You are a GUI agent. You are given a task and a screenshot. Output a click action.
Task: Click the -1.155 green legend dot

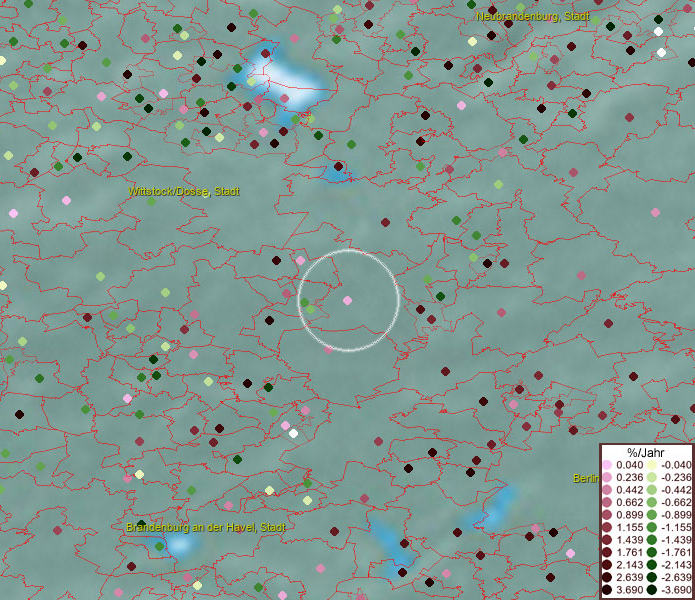coord(652,527)
